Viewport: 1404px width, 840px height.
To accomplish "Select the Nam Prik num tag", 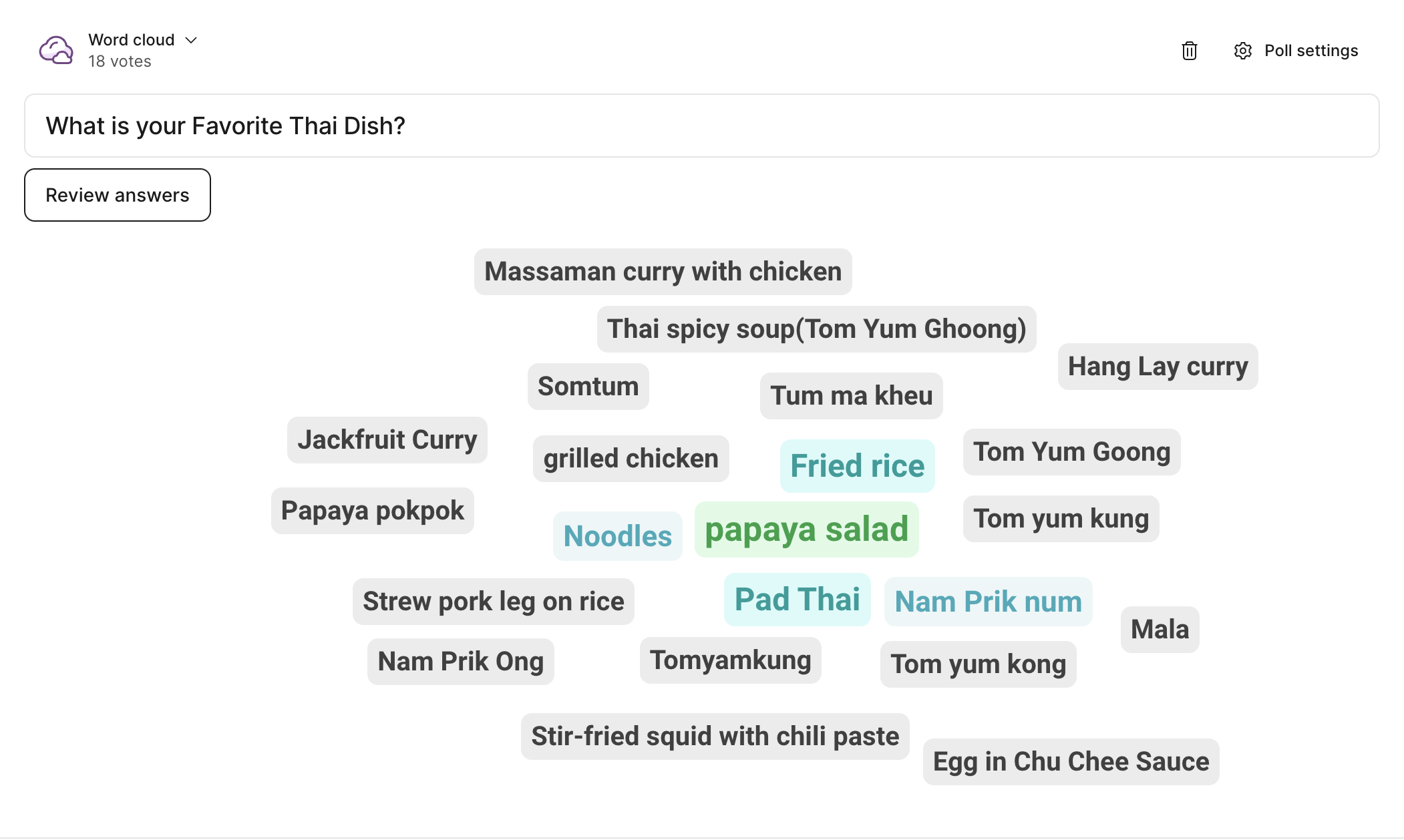I will (988, 602).
